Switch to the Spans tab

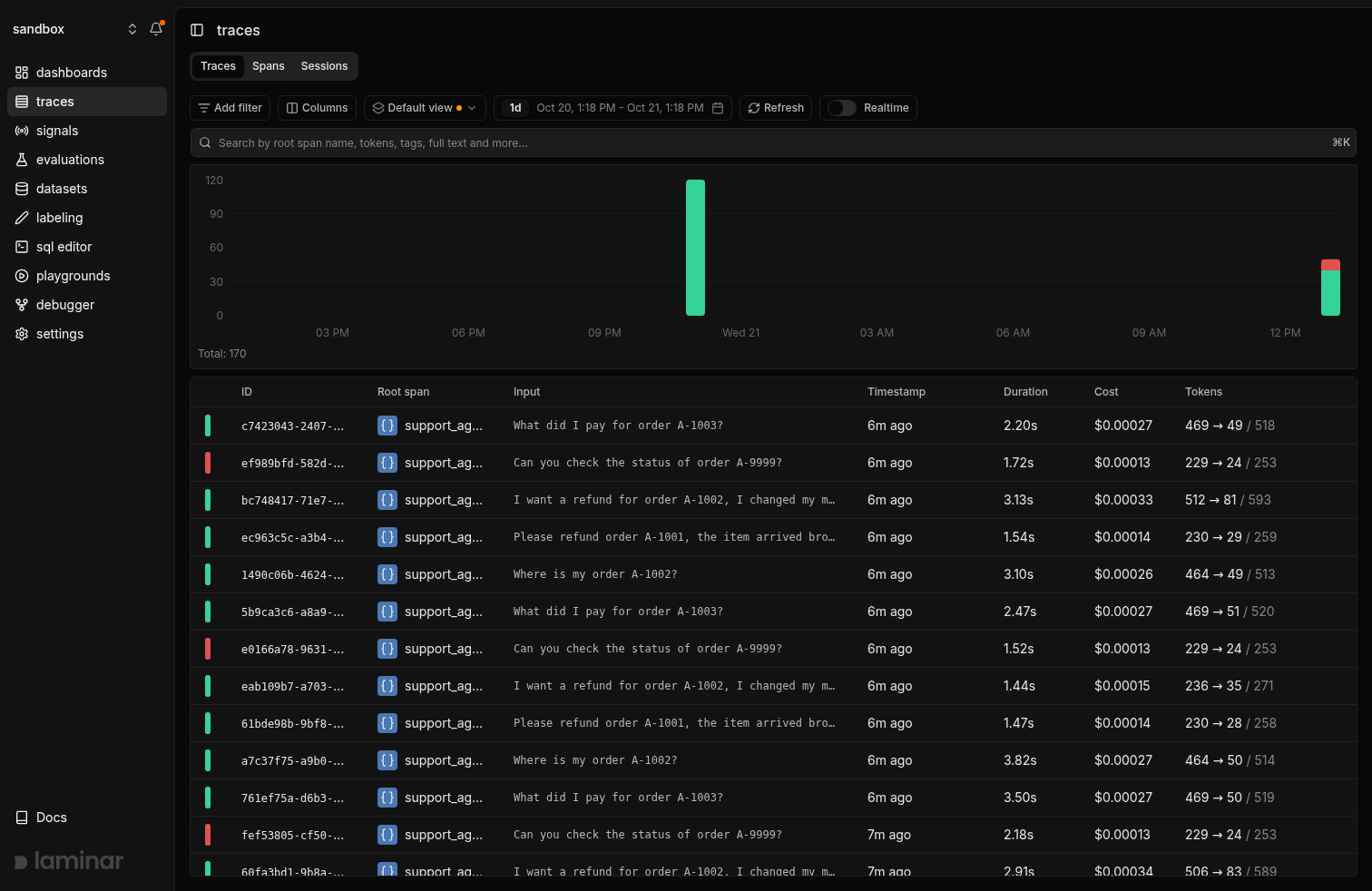coord(269,66)
